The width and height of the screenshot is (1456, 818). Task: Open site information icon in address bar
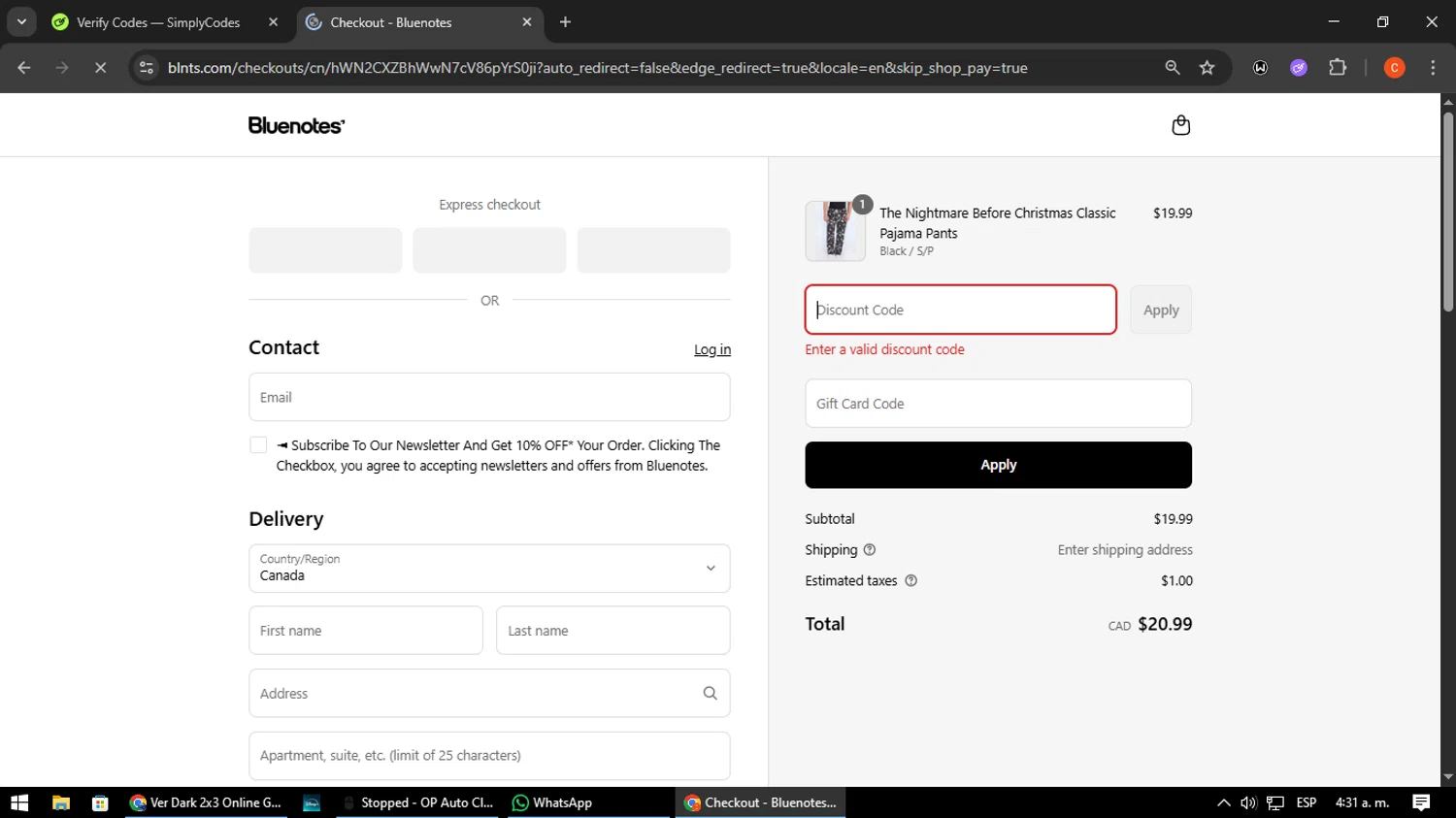tap(147, 68)
